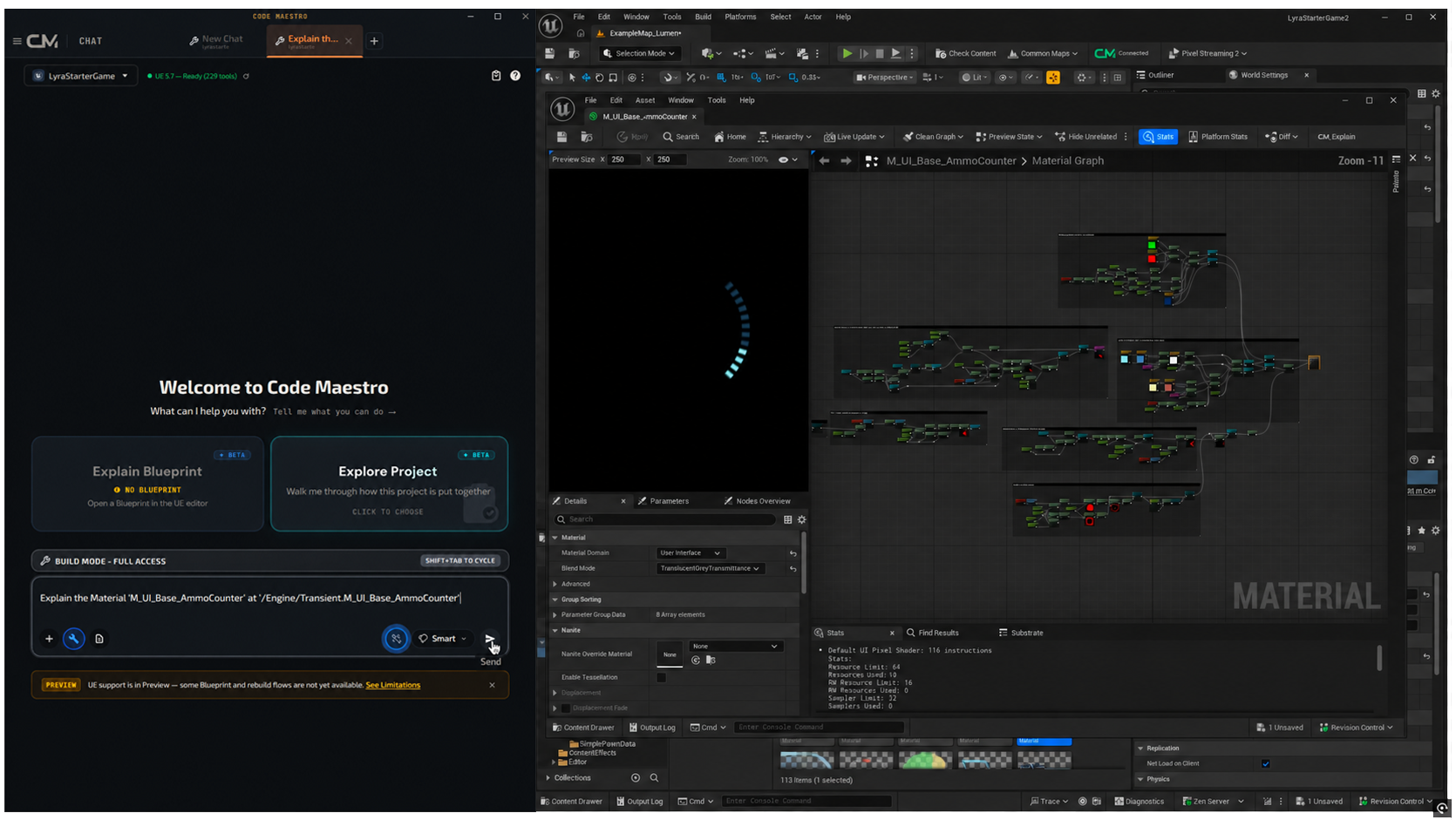Screen dimensions: 1456x820
Task: Click refresh icon next to UE 5.7 Ready
Action: pos(246,77)
